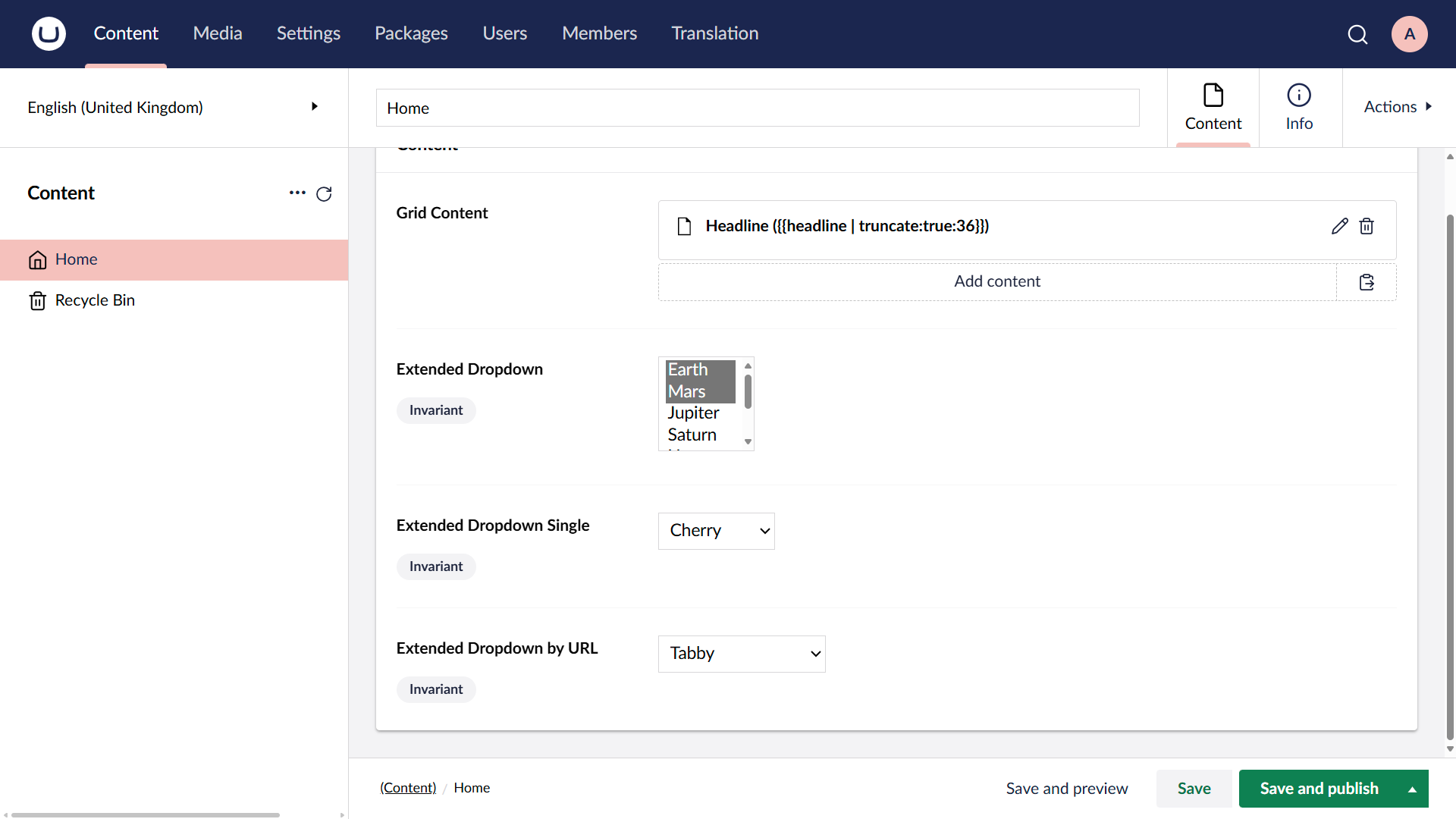Viewport: 1456px width, 819px height.
Task: Click the Umbraco logo
Action: click(x=48, y=33)
